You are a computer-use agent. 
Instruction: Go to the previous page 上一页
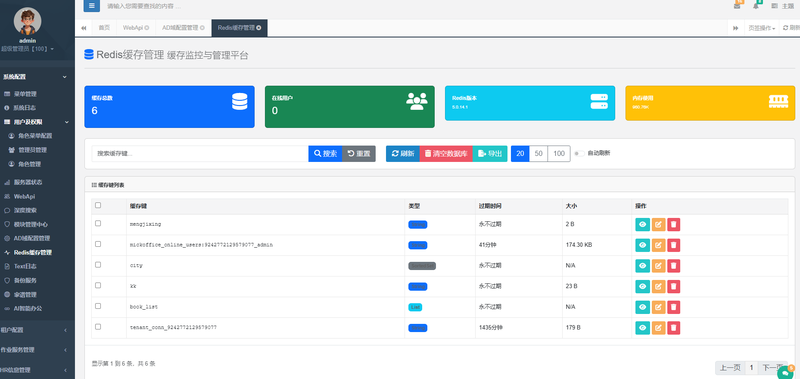coord(730,368)
